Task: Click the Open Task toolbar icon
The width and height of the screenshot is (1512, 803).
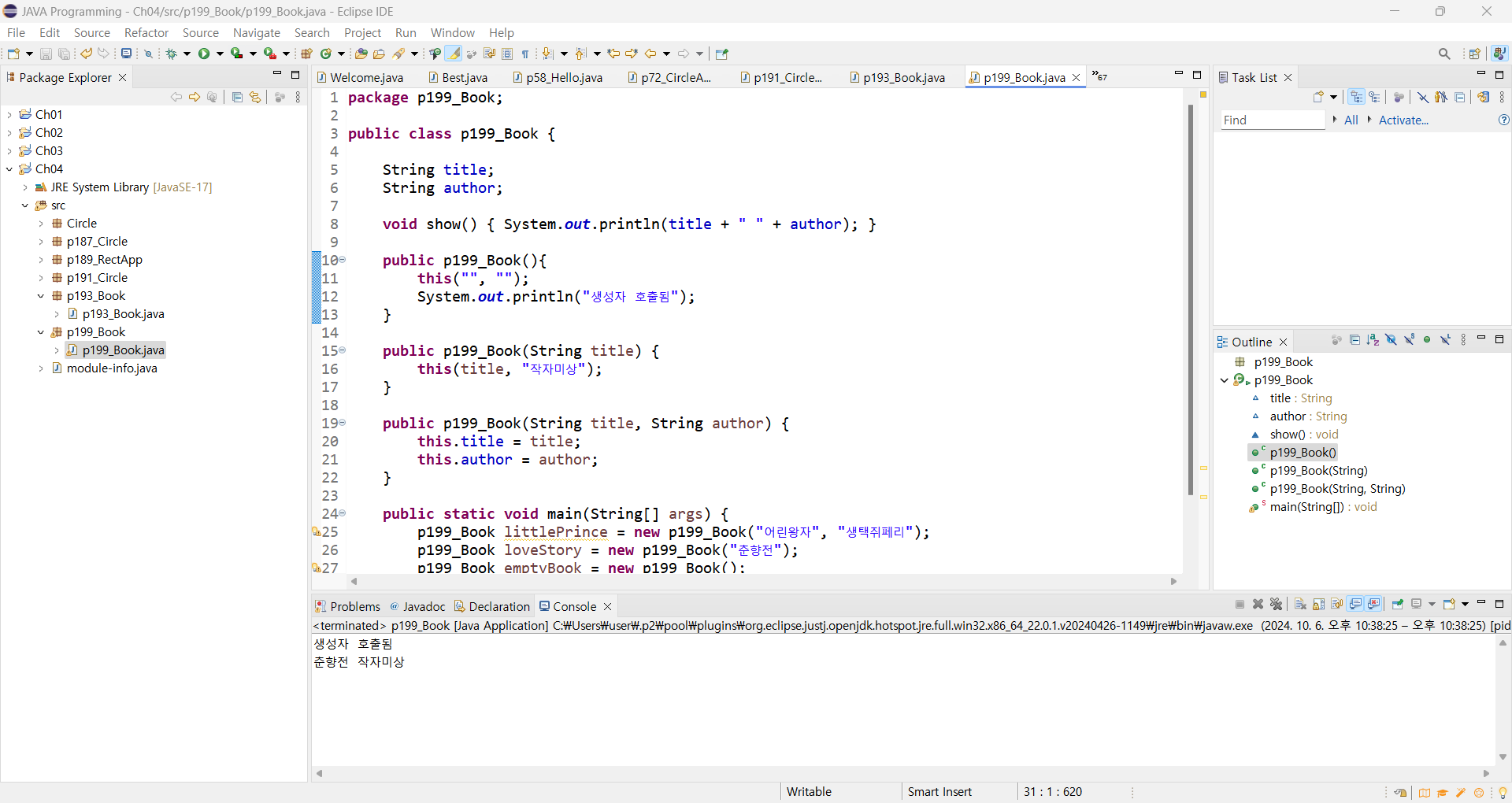Action: point(379,54)
